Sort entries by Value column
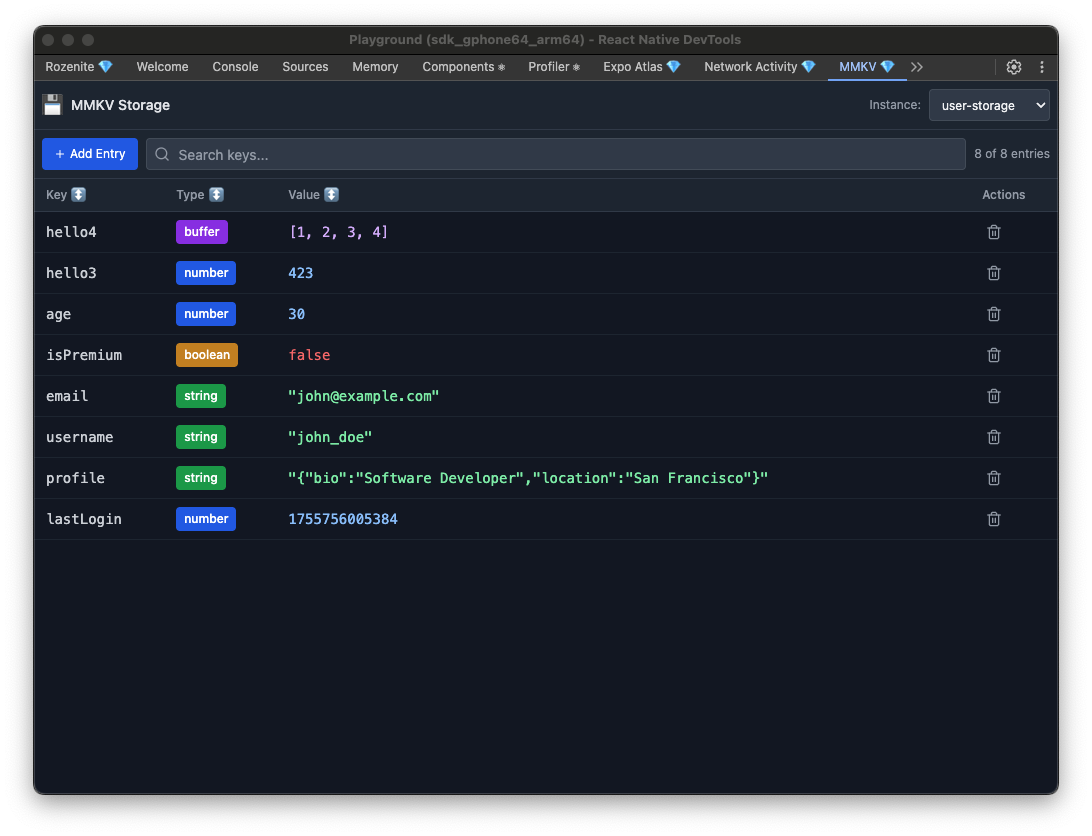1092x836 pixels. click(313, 195)
